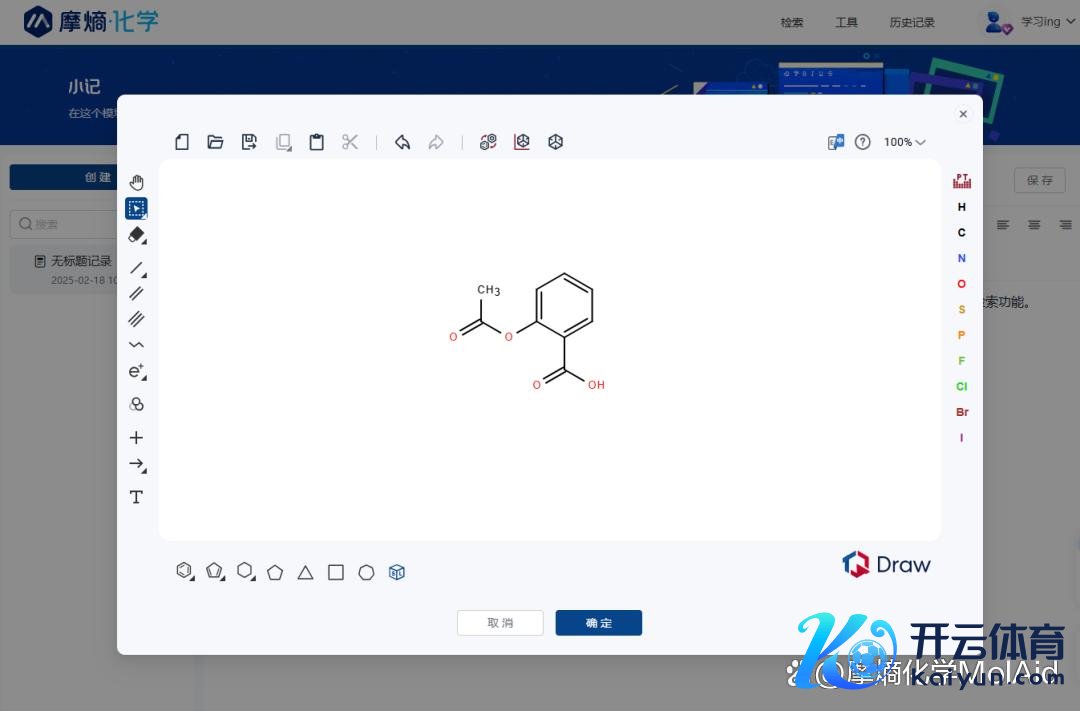Select the red oxygen O atom
Screen dimensions: 1080x711
(x=962, y=284)
